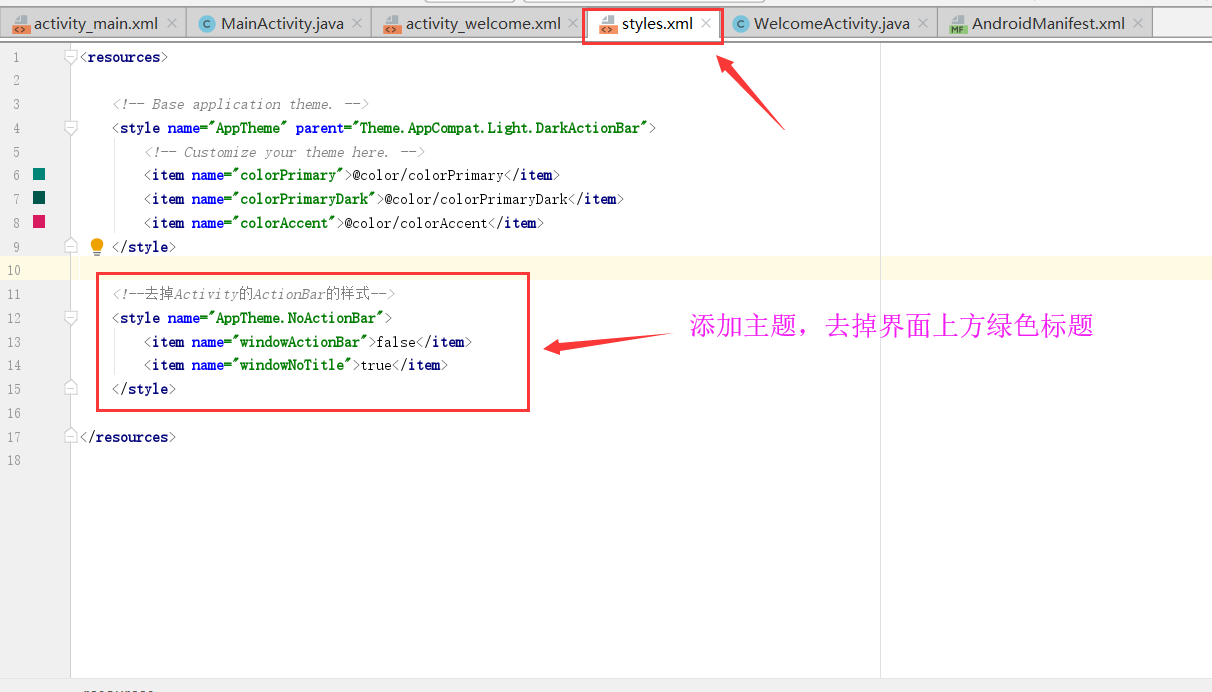
Task: Close the activity_welcome.xml tab
Action: coord(574,23)
